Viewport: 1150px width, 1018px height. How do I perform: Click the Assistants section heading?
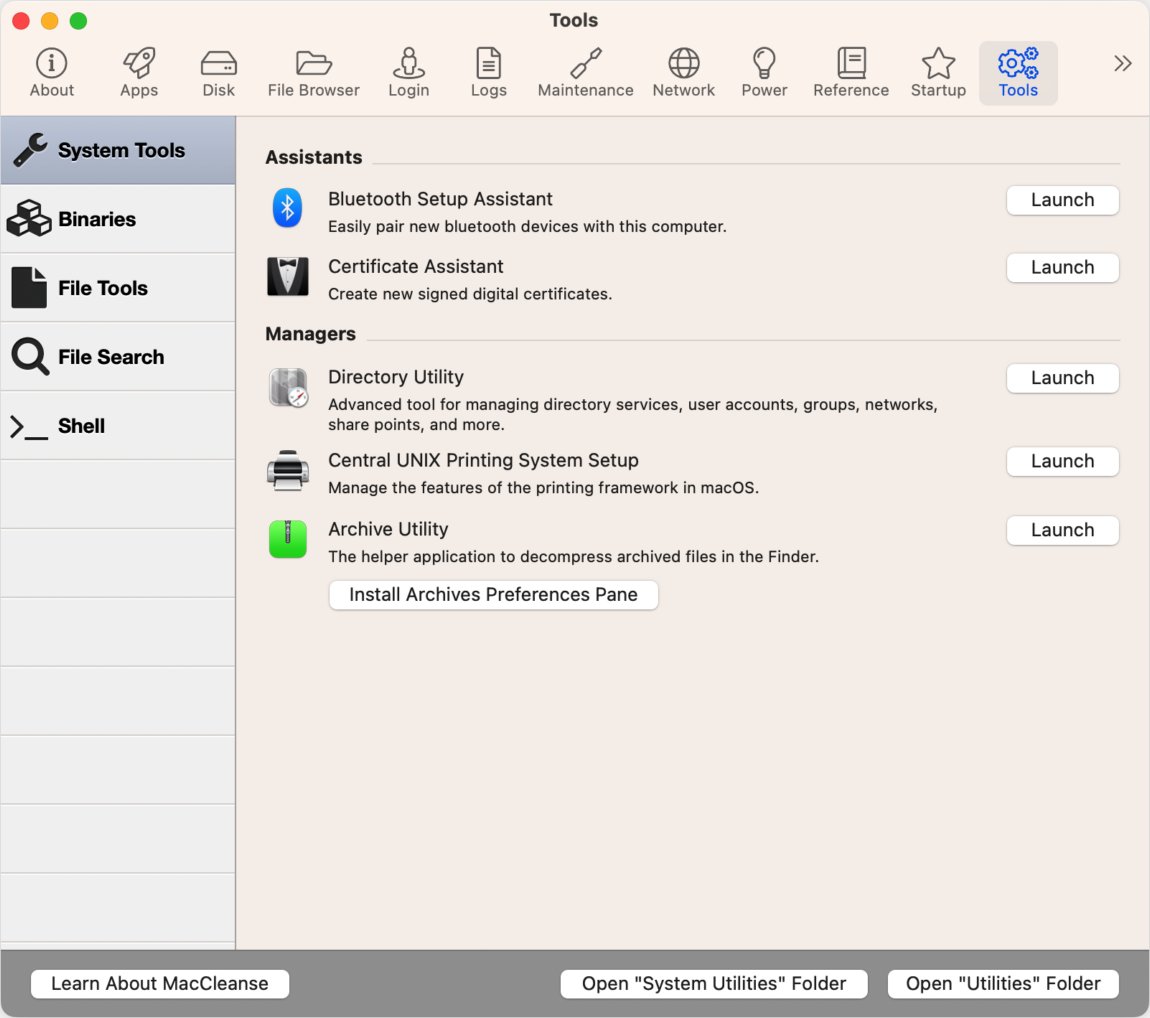click(313, 157)
